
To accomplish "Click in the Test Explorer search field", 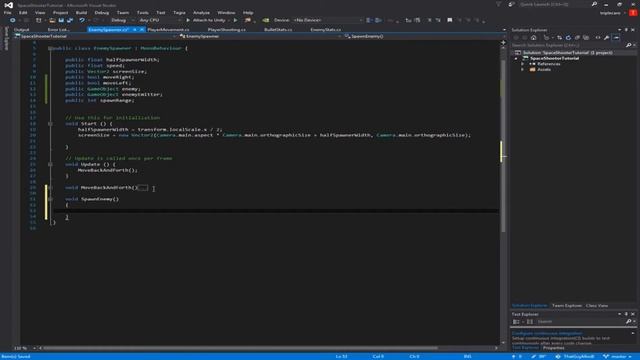I will click(580, 322).
